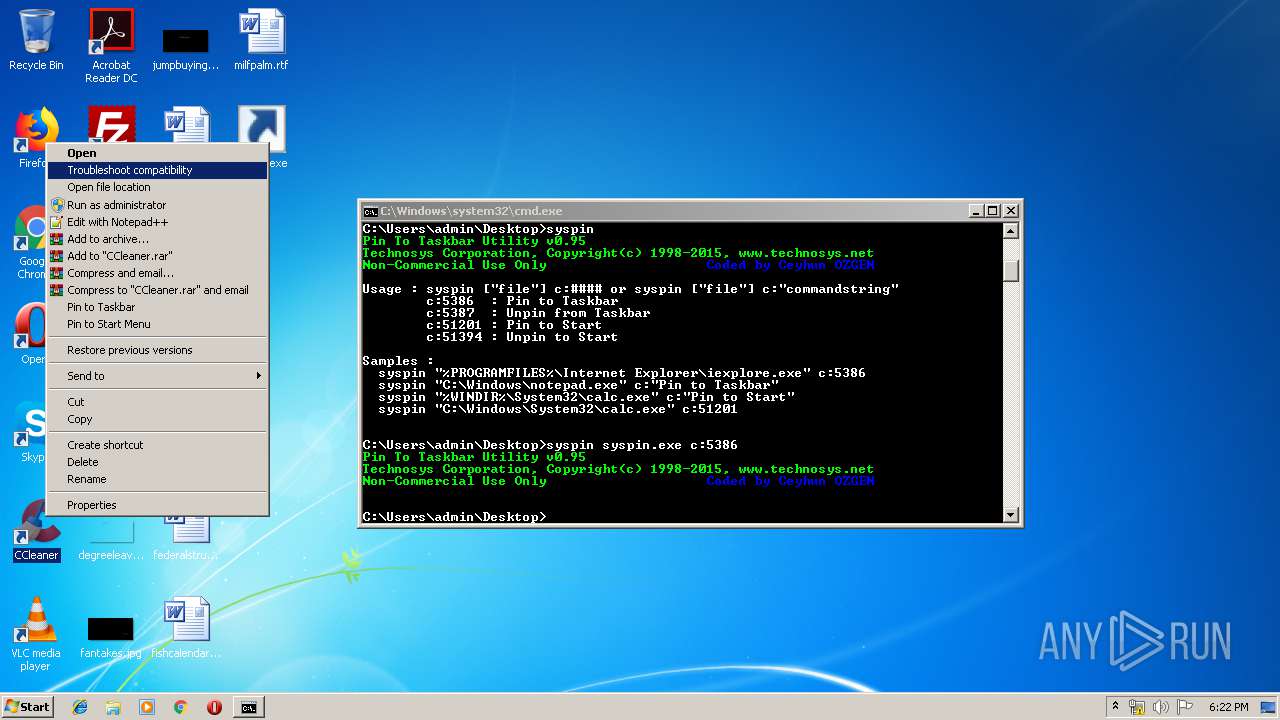Click the cmd window vertical scrollbar thumb

coord(1010,271)
